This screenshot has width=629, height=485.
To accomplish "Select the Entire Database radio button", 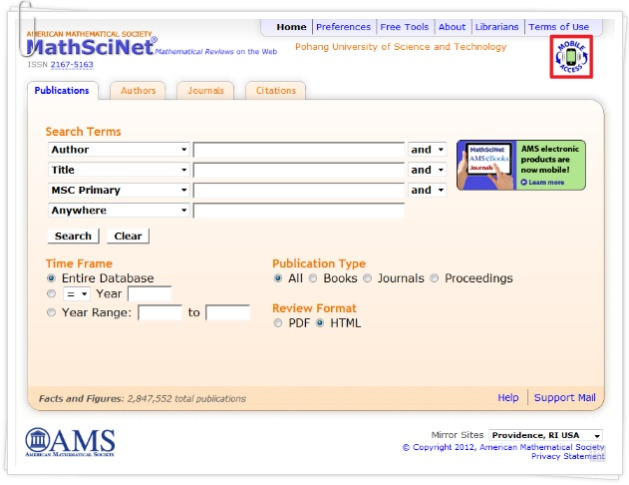I will pyautogui.click(x=51, y=278).
